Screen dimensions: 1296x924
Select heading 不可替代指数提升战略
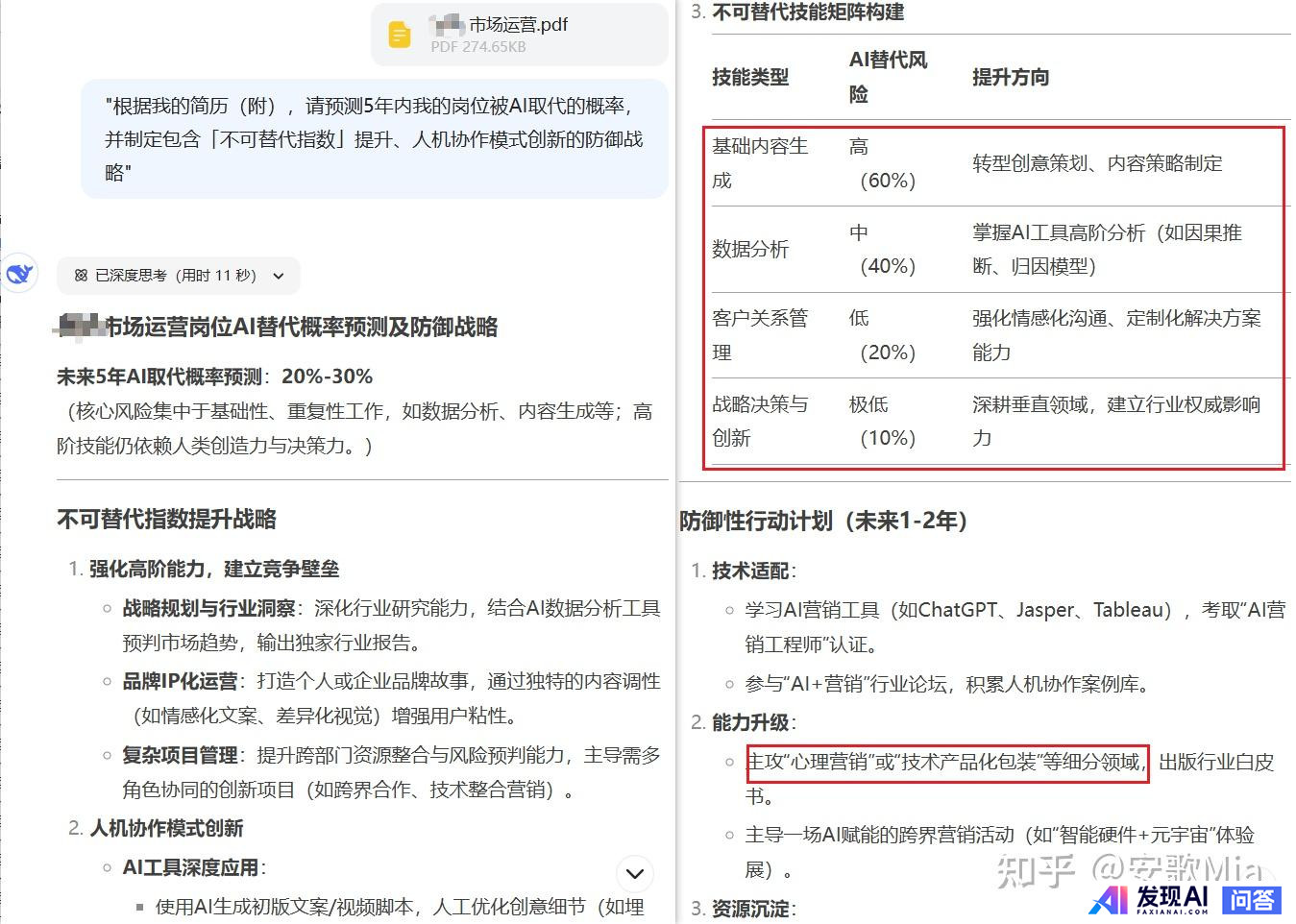166,520
